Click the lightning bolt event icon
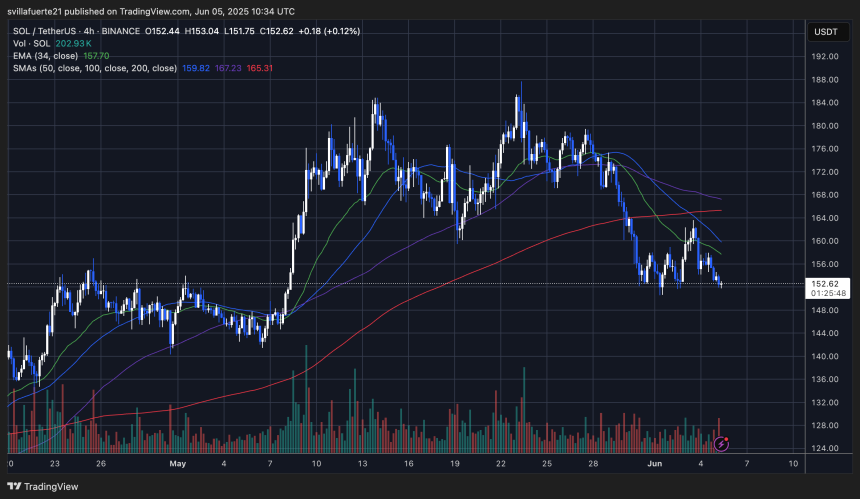This screenshot has height=499, width=860. 721,444
